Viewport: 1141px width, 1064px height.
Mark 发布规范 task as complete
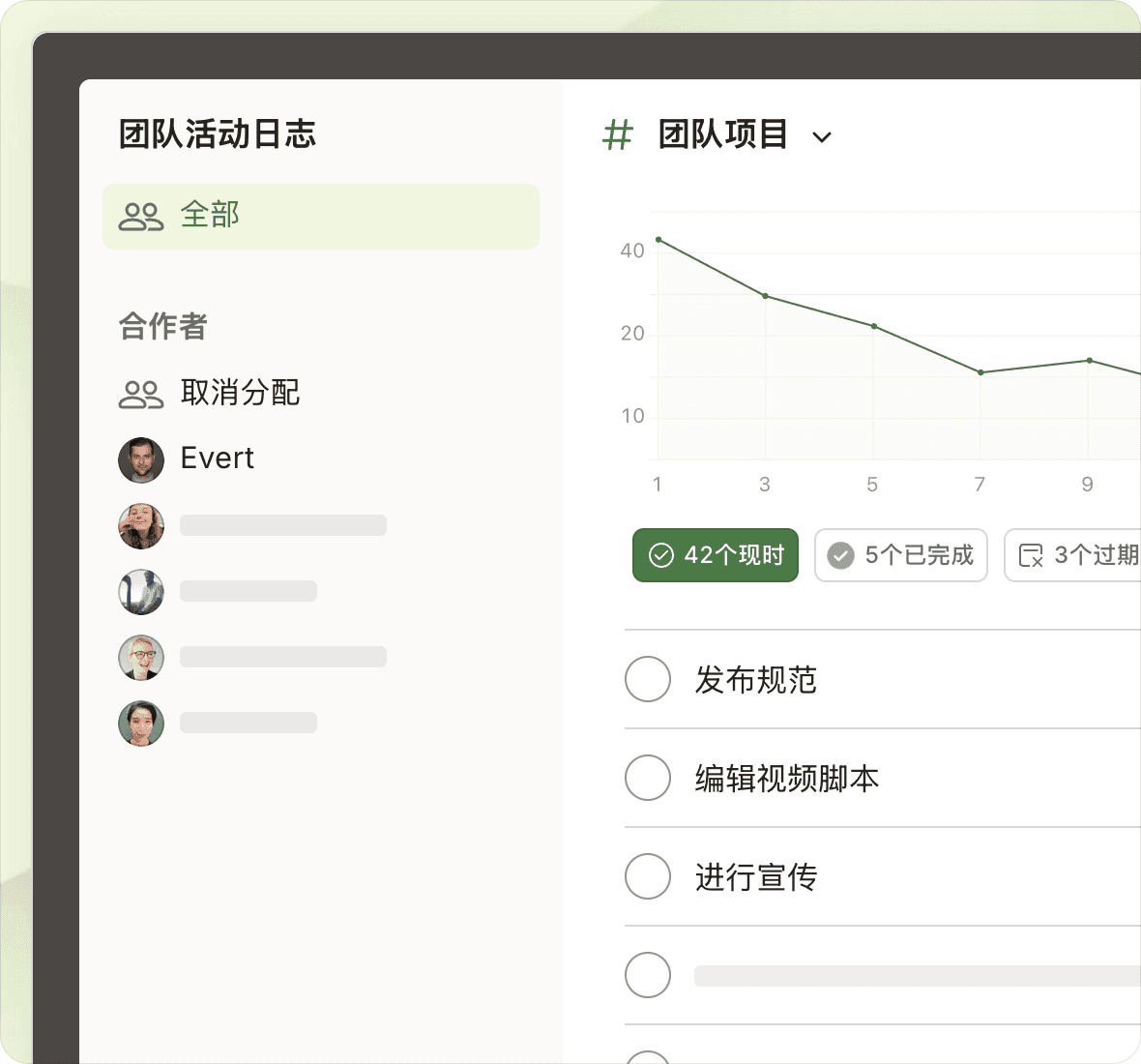[648, 679]
